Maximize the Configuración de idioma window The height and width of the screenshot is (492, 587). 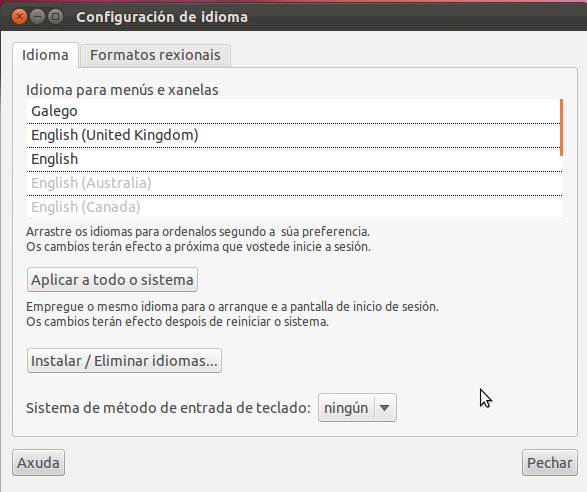pos(55,17)
